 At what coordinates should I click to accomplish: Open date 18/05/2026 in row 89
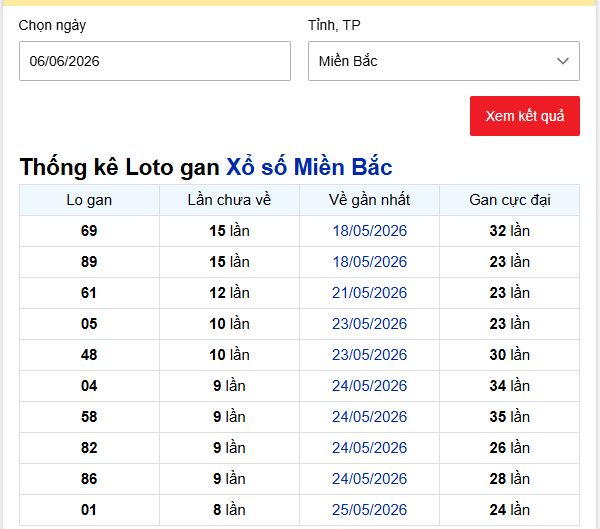[x=369, y=262]
